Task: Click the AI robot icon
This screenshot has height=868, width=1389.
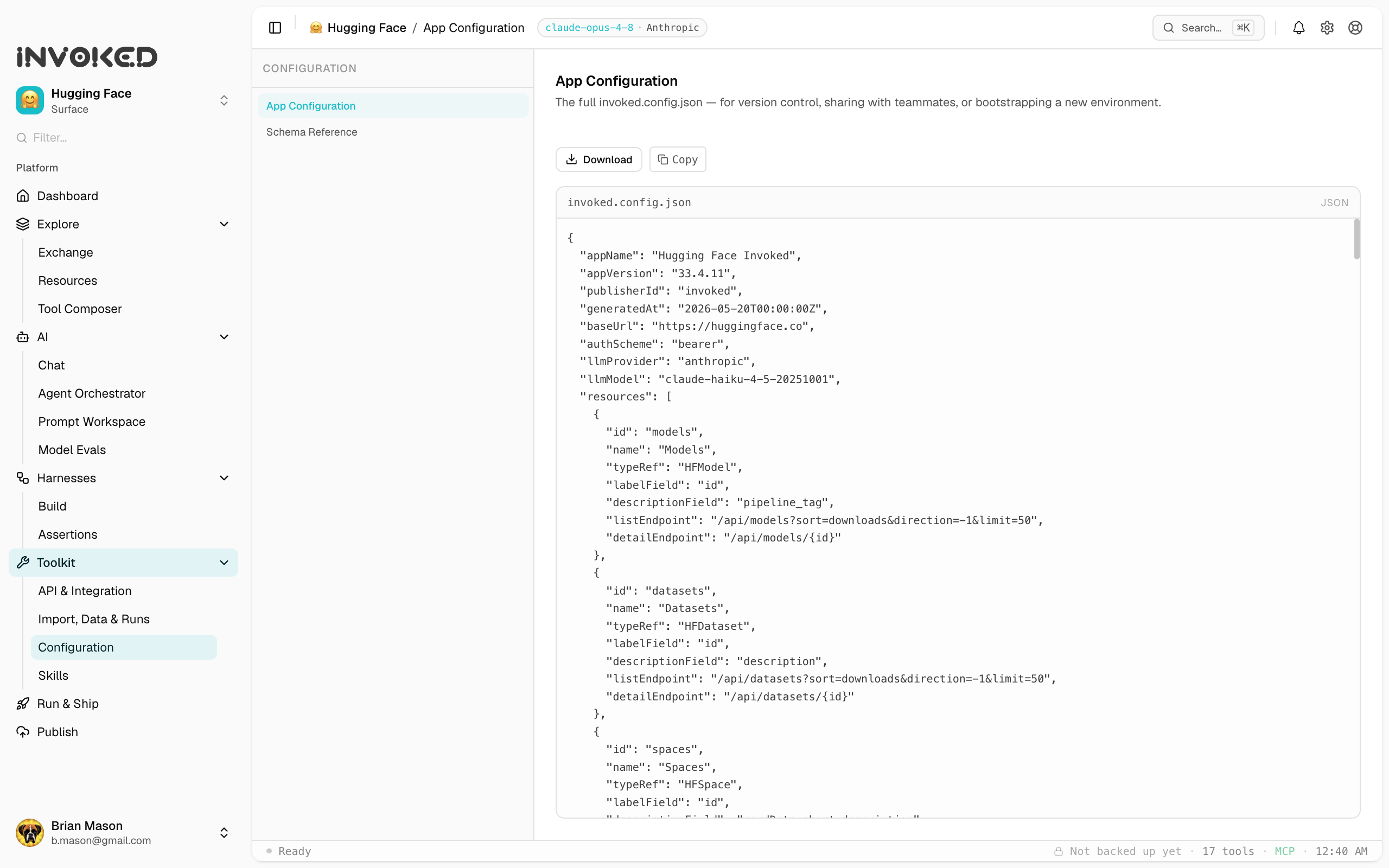Action: click(23, 337)
